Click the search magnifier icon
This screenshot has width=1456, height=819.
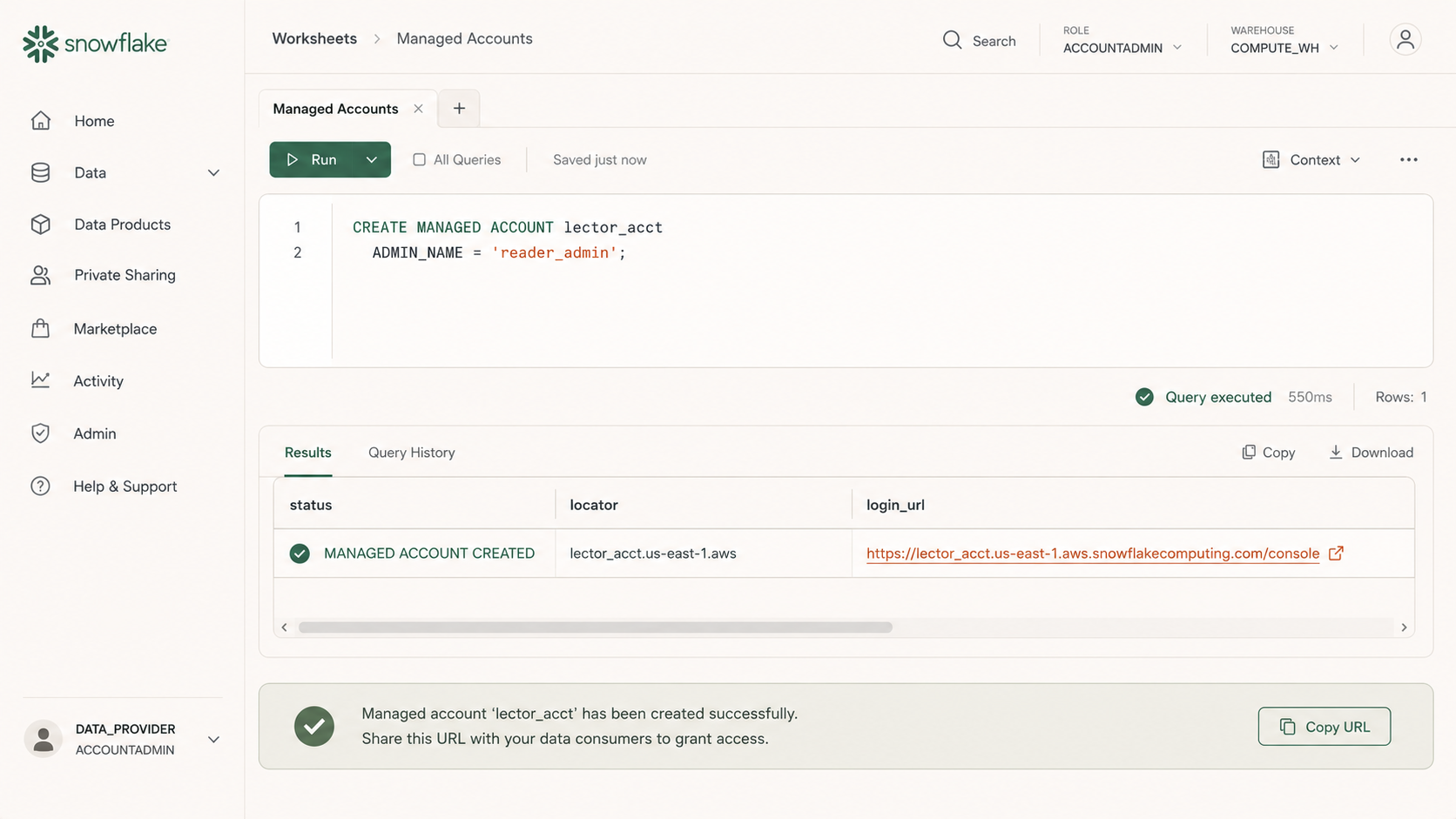click(952, 40)
